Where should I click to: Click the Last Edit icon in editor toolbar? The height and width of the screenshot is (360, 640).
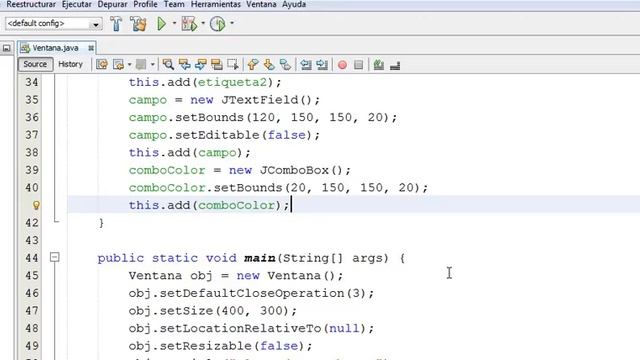coord(102,64)
